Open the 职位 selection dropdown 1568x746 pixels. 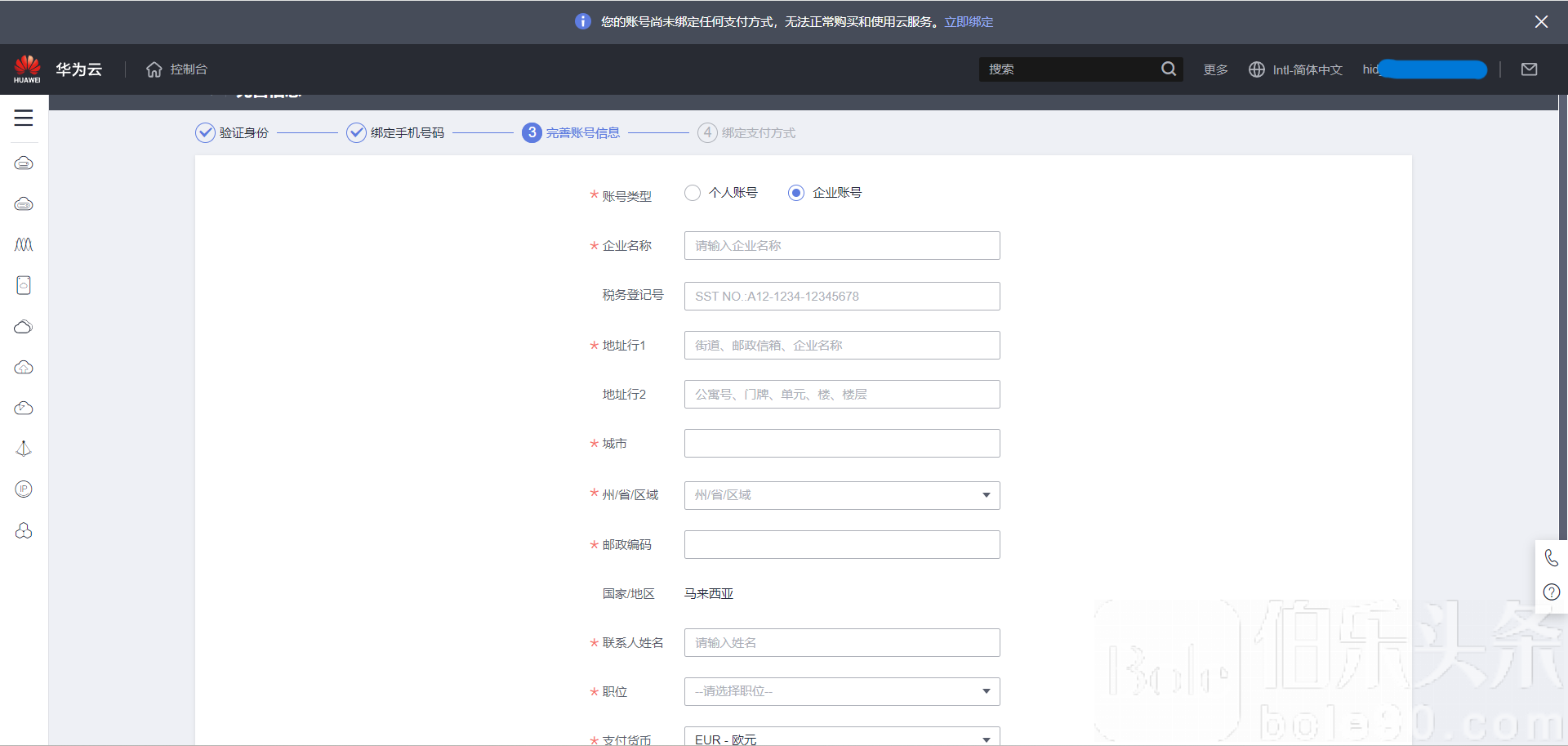pyautogui.click(x=841, y=691)
